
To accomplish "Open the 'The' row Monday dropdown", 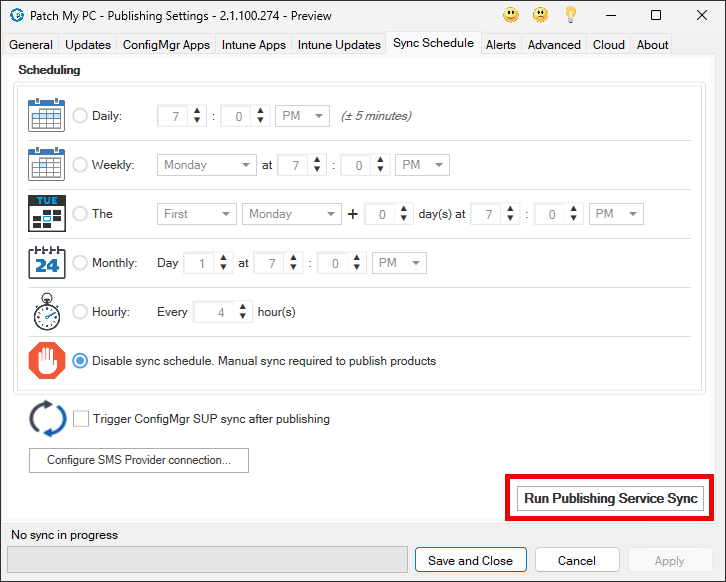I will tap(292, 214).
